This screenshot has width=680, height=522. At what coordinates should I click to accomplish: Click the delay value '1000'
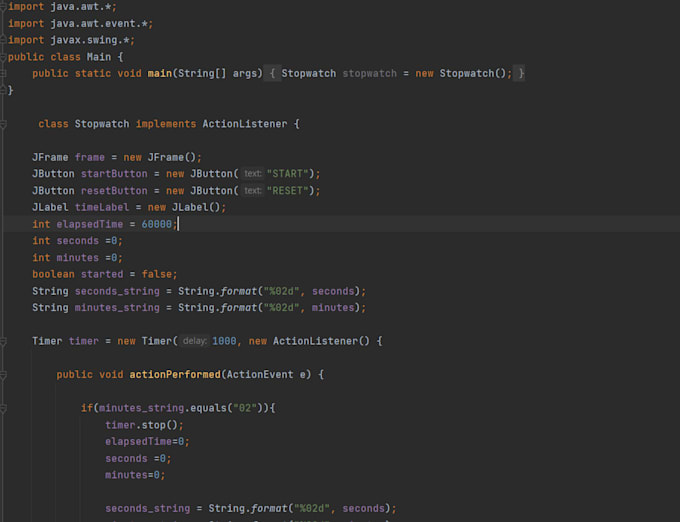[x=224, y=341]
